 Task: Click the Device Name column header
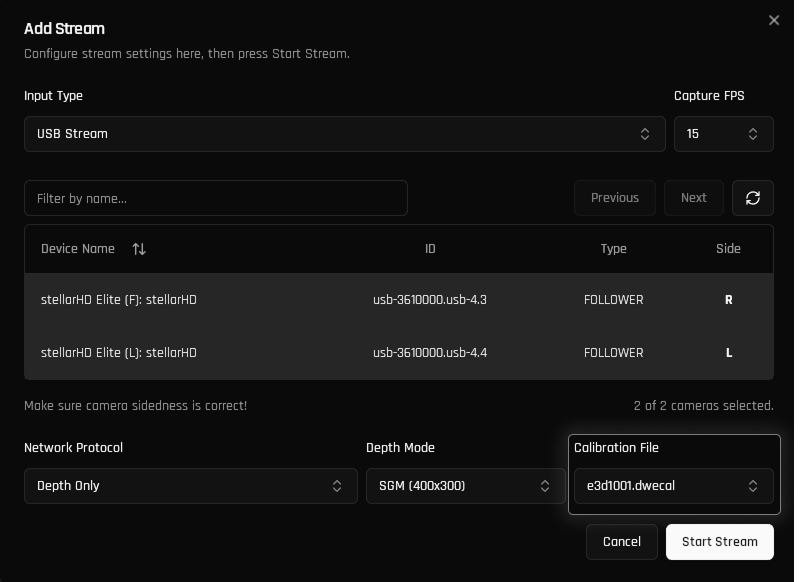78,249
